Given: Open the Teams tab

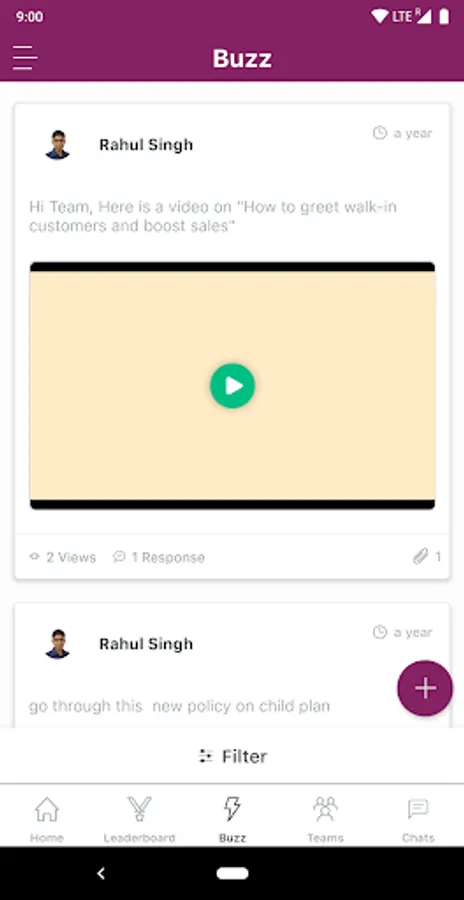Looking at the screenshot, I should pos(325,819).
